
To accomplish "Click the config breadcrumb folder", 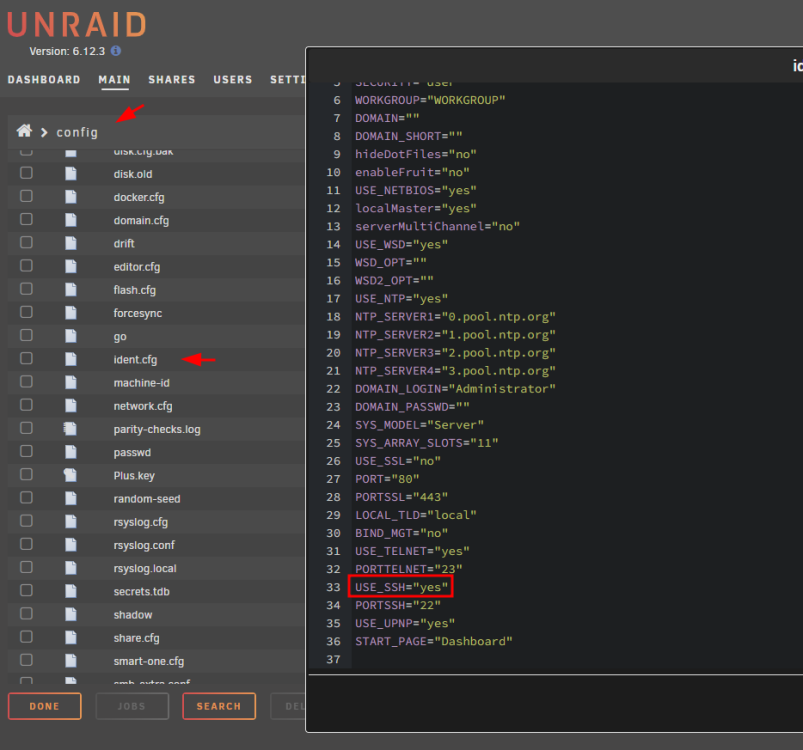I will (77, 133).
